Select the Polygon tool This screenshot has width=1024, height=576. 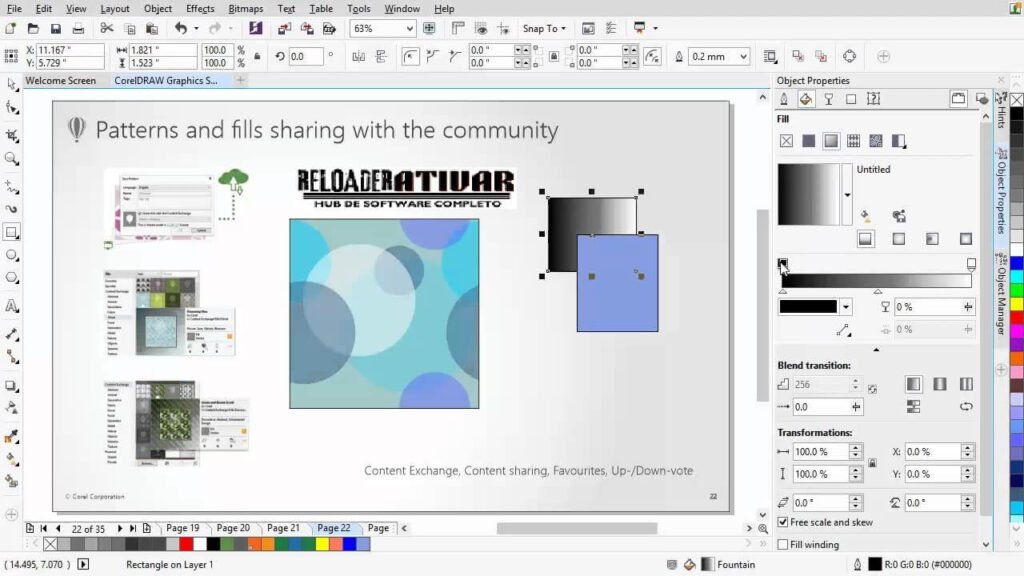12,278
